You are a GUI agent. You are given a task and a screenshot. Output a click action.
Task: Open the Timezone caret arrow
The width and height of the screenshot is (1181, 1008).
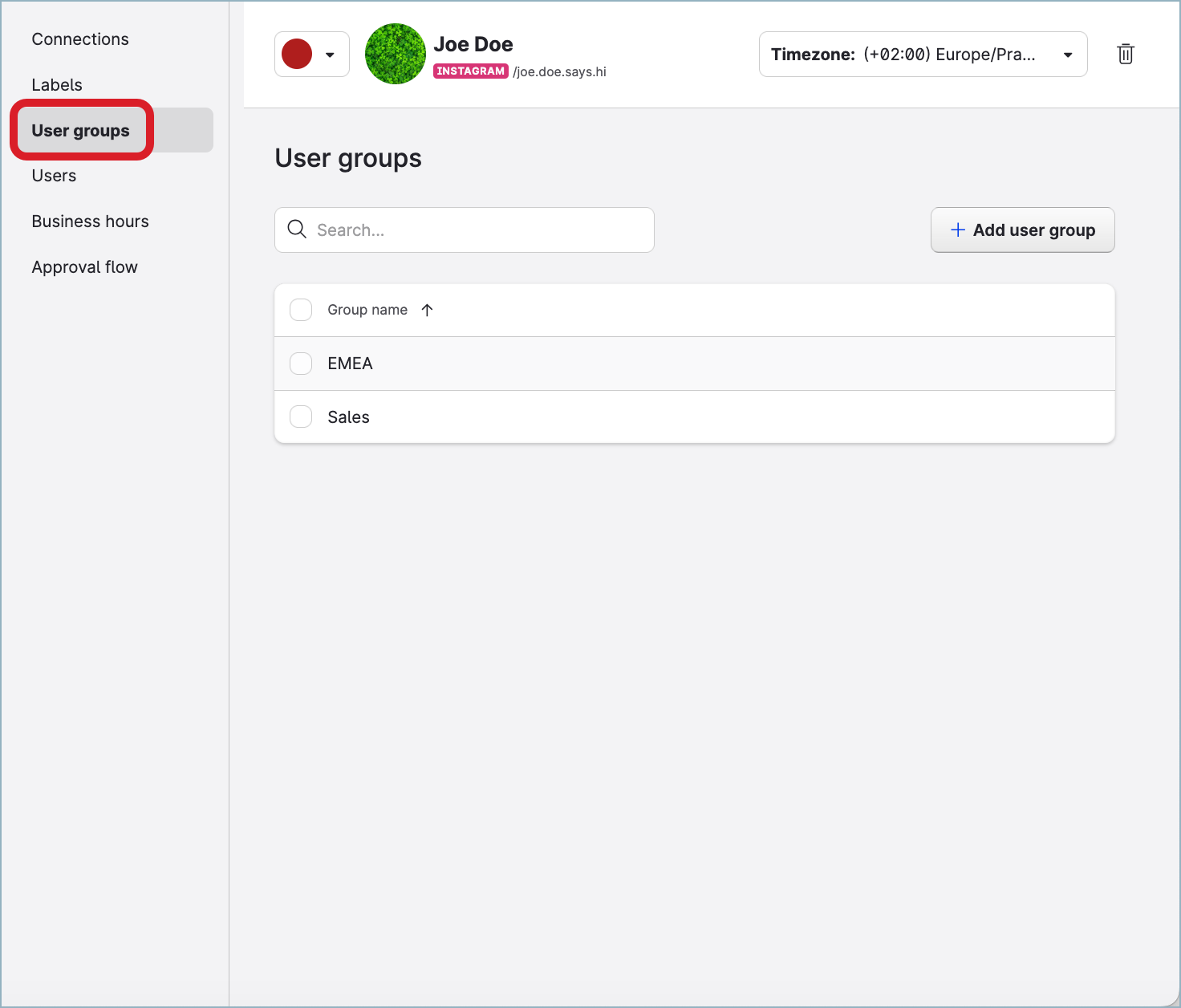coord(1067,54)
